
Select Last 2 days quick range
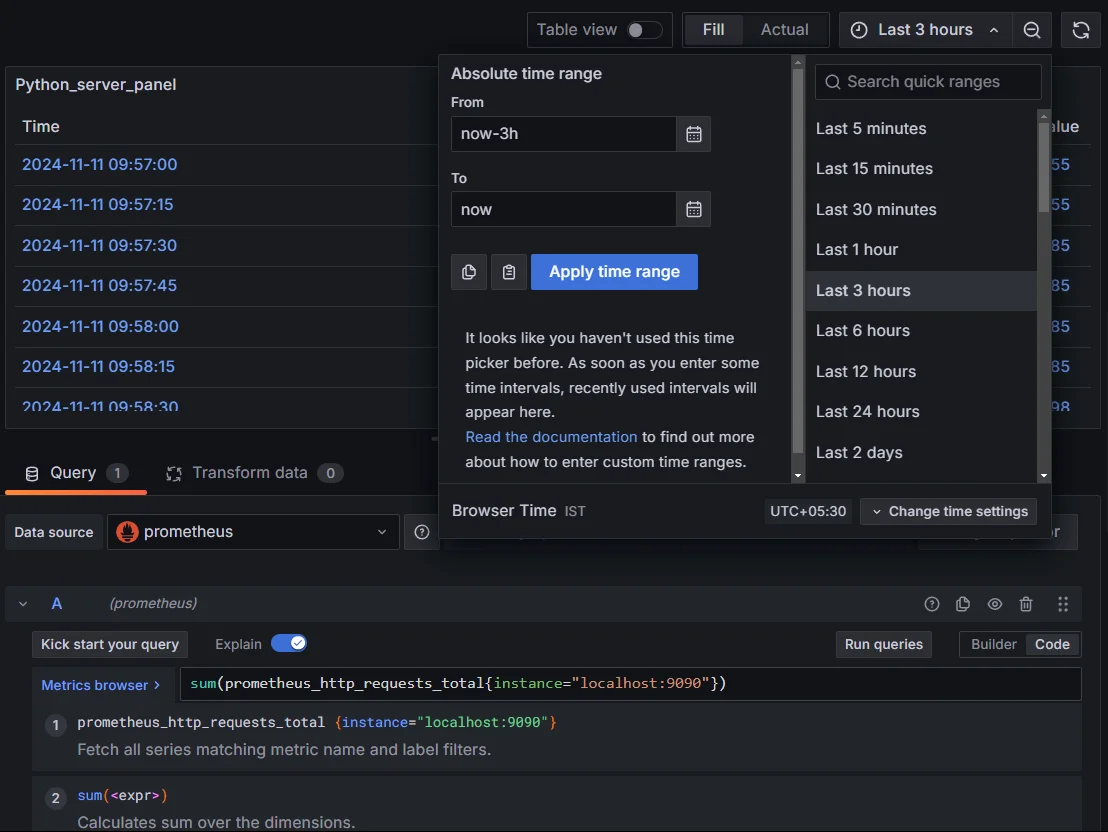tap(921, 452)
